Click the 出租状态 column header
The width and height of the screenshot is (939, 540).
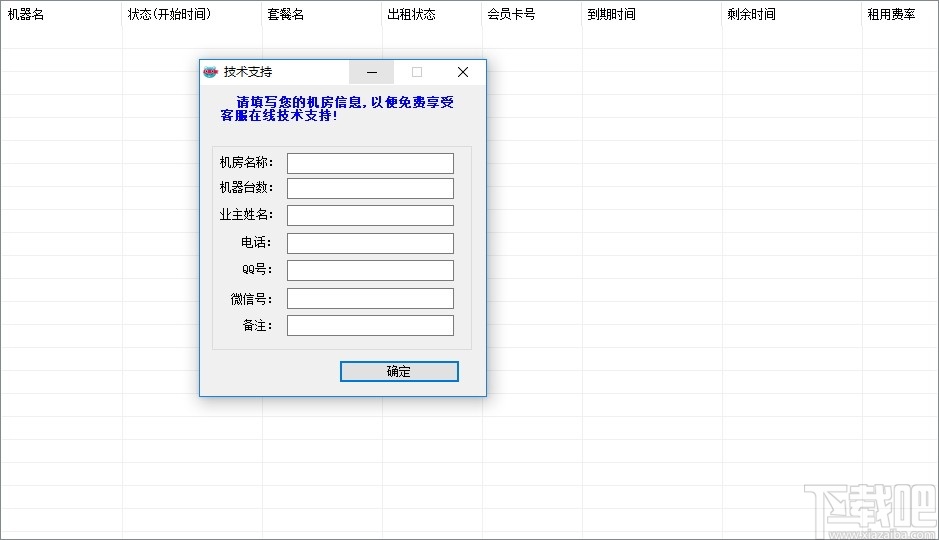[x=432, y=14]
